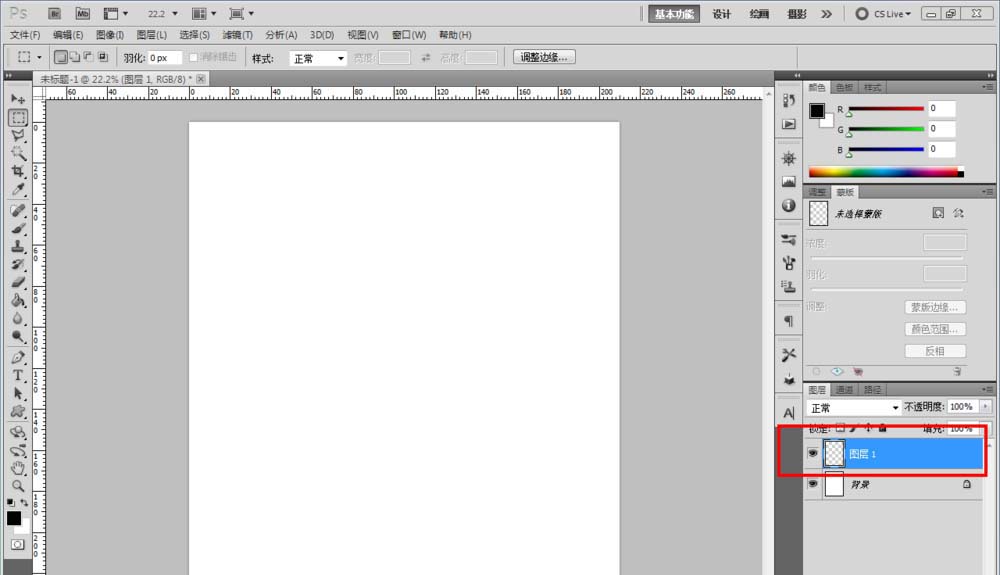Screen dimensions: 1000x575
Task: Open the Paragraph panel dock icon
Action: 789,321
